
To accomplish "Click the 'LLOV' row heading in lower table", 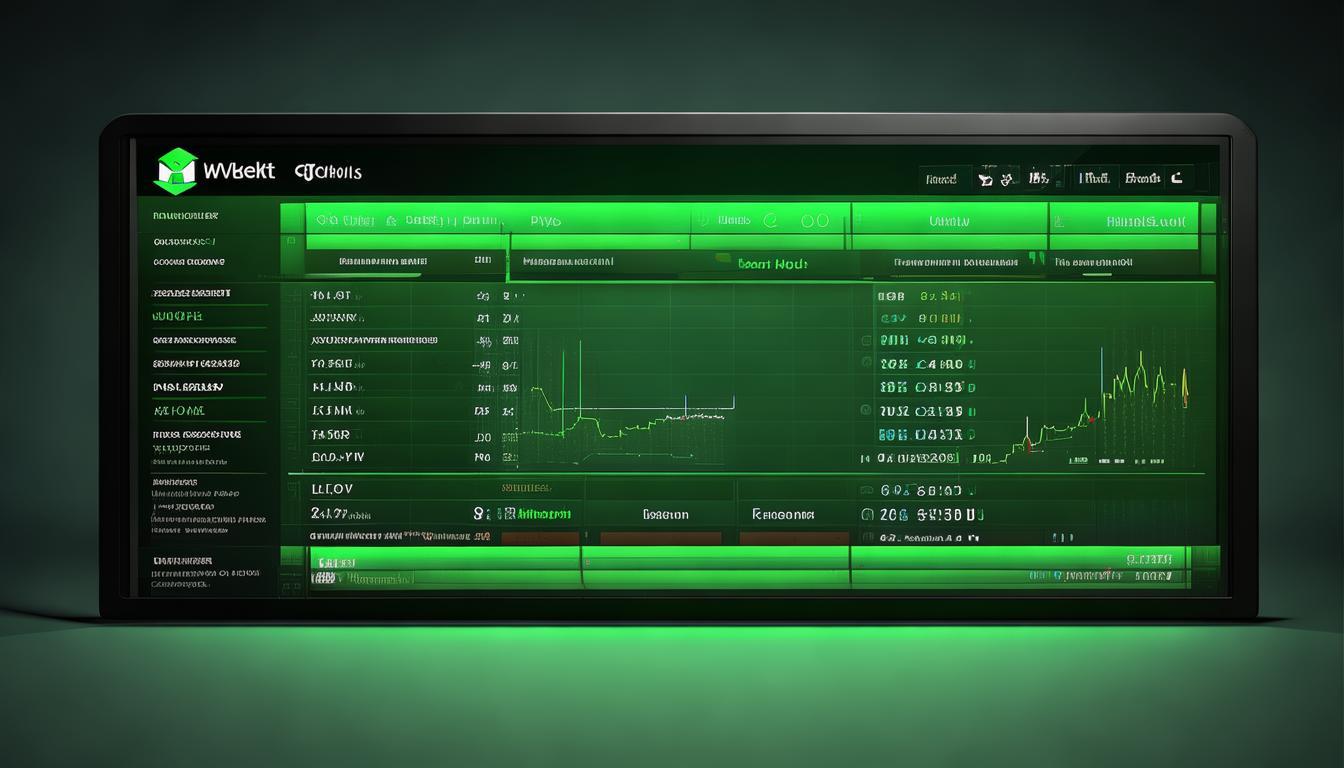I will [x=332, y=490].
